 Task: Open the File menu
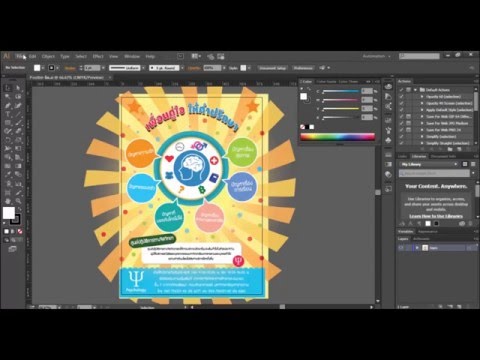[21, 56]
